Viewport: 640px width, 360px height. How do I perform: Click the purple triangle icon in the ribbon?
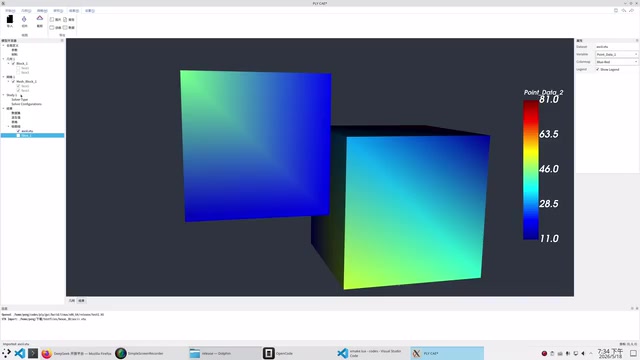coord(40,18)
